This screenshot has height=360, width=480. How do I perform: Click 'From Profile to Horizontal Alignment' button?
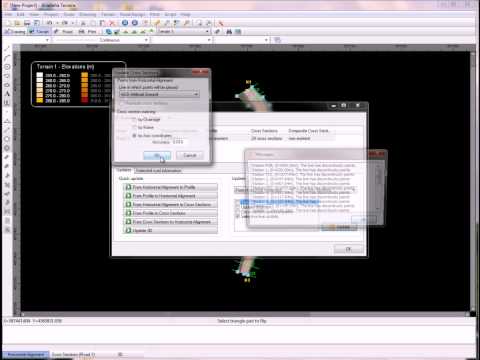click(170, 196)
